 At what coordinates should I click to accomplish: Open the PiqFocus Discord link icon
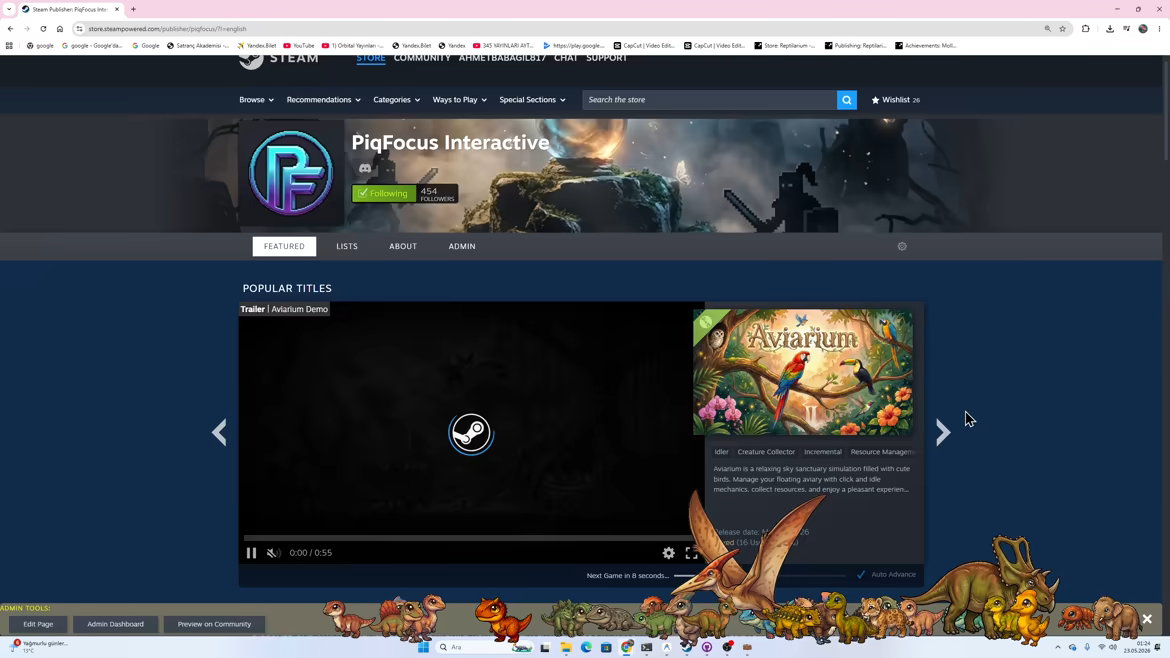[365, 169]
